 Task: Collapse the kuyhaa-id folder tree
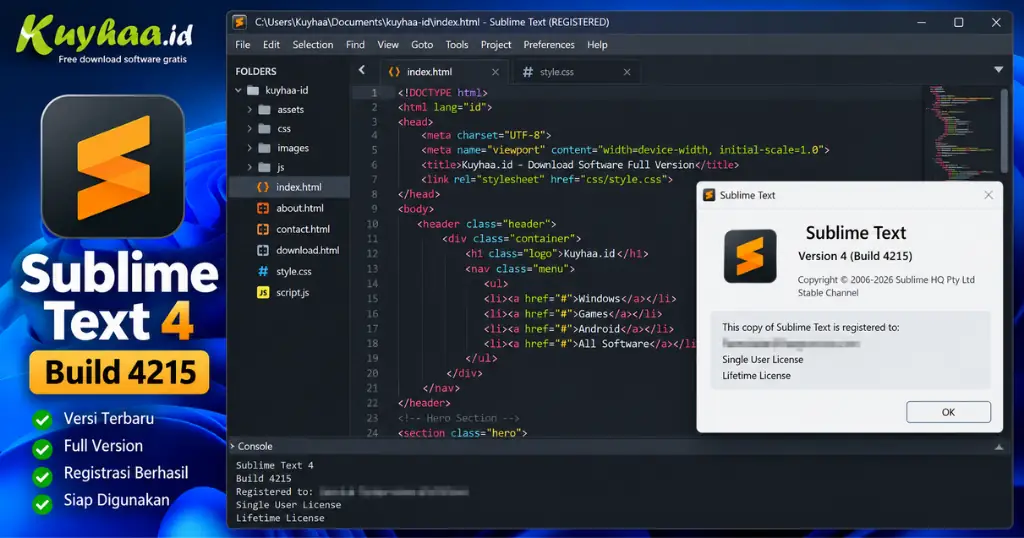(x=238, y=90)
